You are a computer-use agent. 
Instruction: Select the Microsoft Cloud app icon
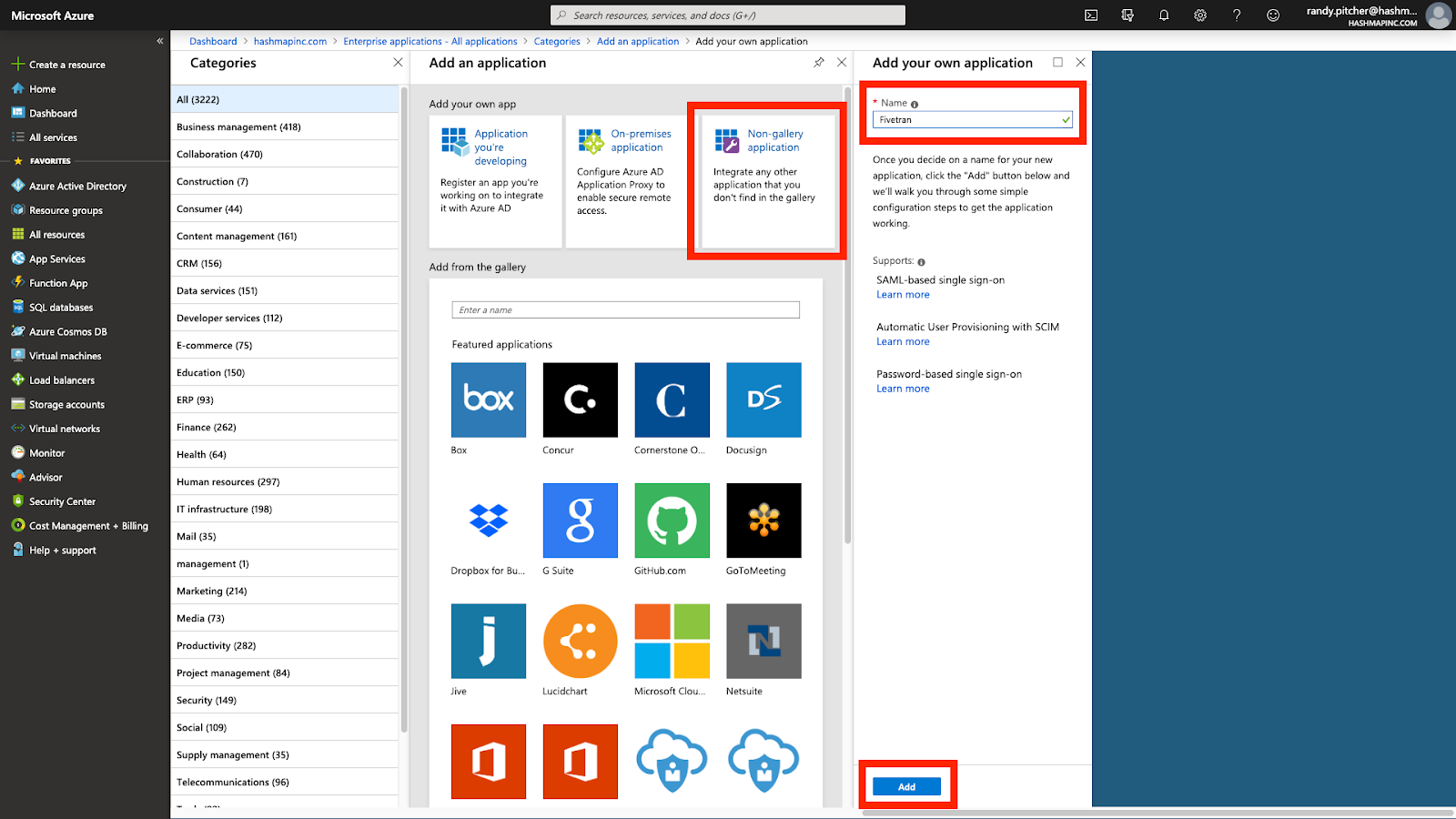click(x=672, y=642)
